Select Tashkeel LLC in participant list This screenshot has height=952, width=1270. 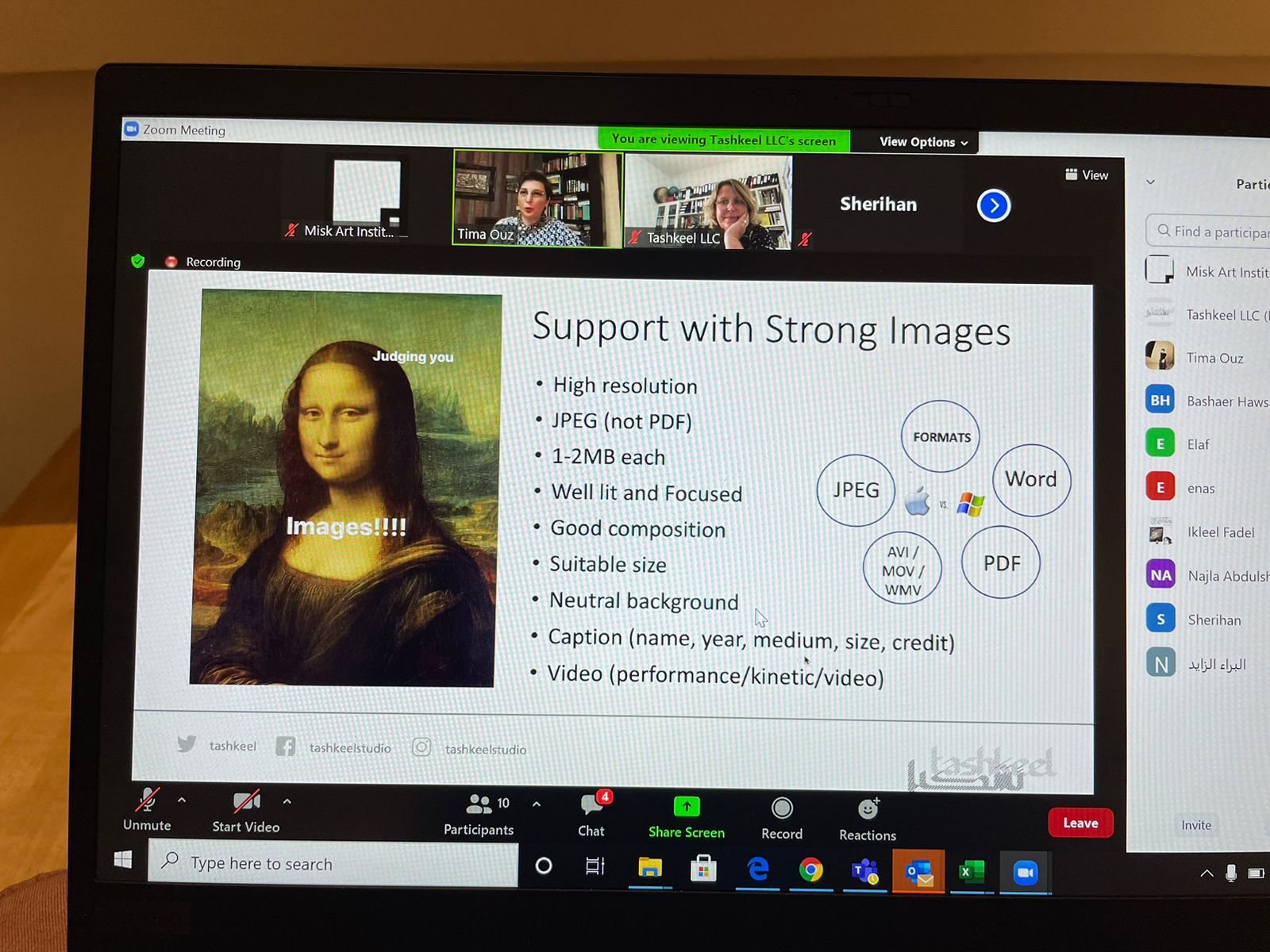(x=1207, y=314)
